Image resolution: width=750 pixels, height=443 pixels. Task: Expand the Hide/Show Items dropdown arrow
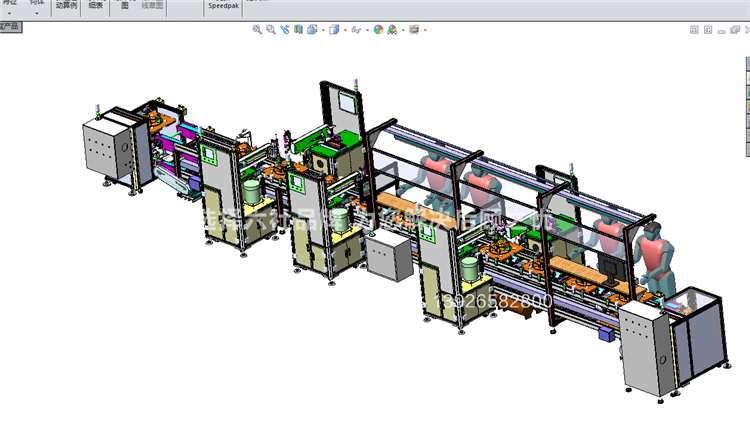(367, 30)
